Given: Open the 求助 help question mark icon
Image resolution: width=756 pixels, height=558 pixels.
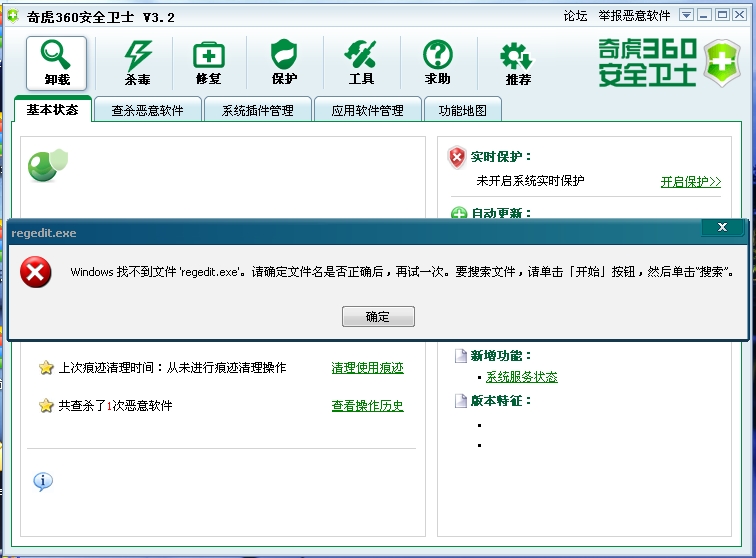Looking at the screenshot, I should point(437,63).
